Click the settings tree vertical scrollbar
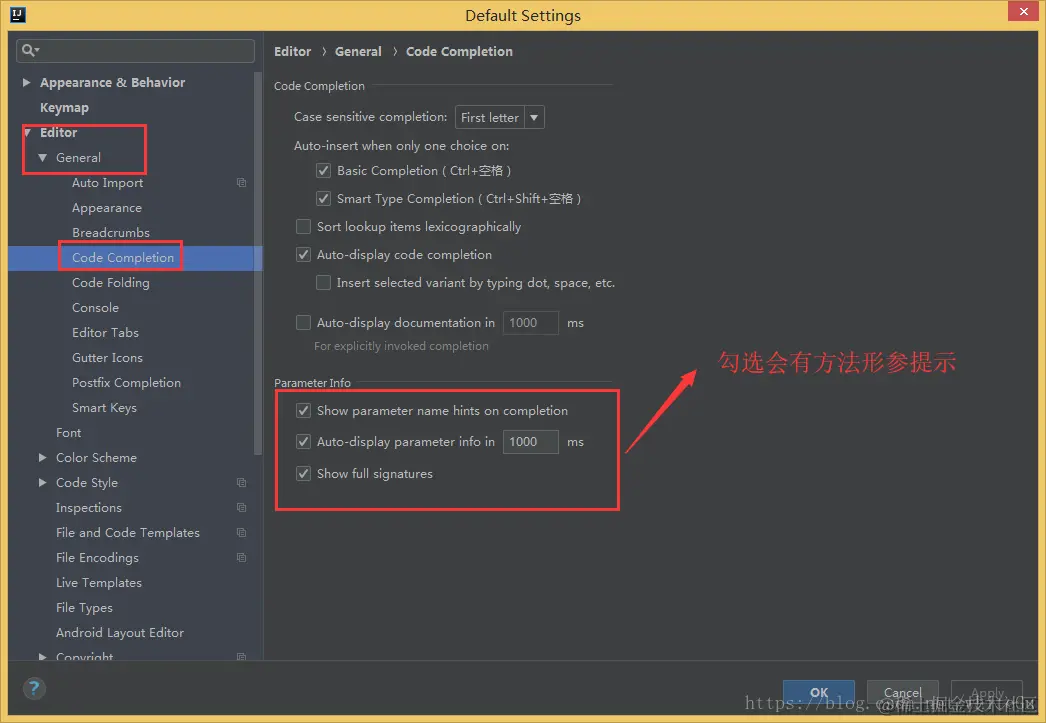Image resolution: width=1046 pixels, height=723 pixels. tap(257, 263)
